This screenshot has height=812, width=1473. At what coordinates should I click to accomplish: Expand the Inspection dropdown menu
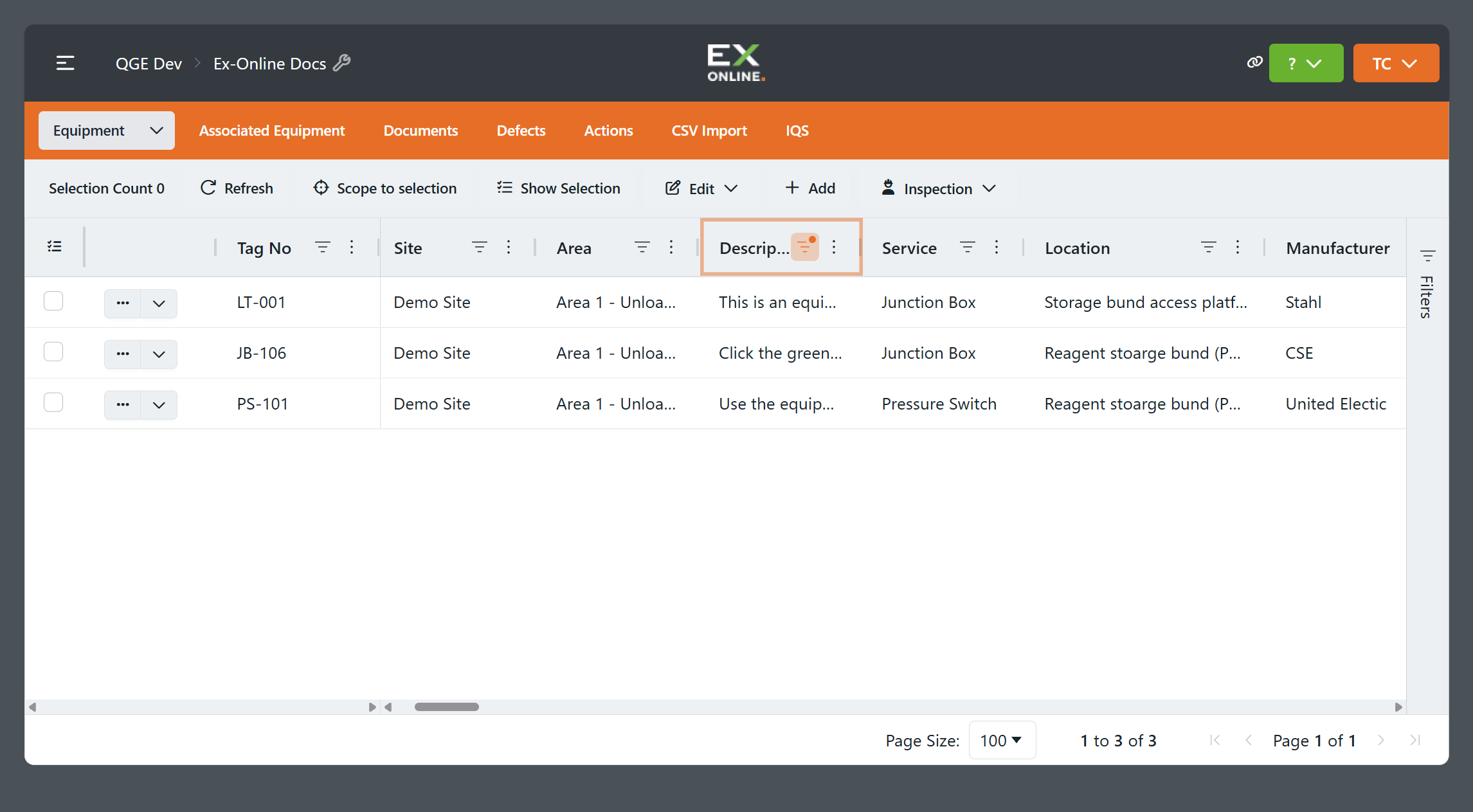[x=939, y=188]
